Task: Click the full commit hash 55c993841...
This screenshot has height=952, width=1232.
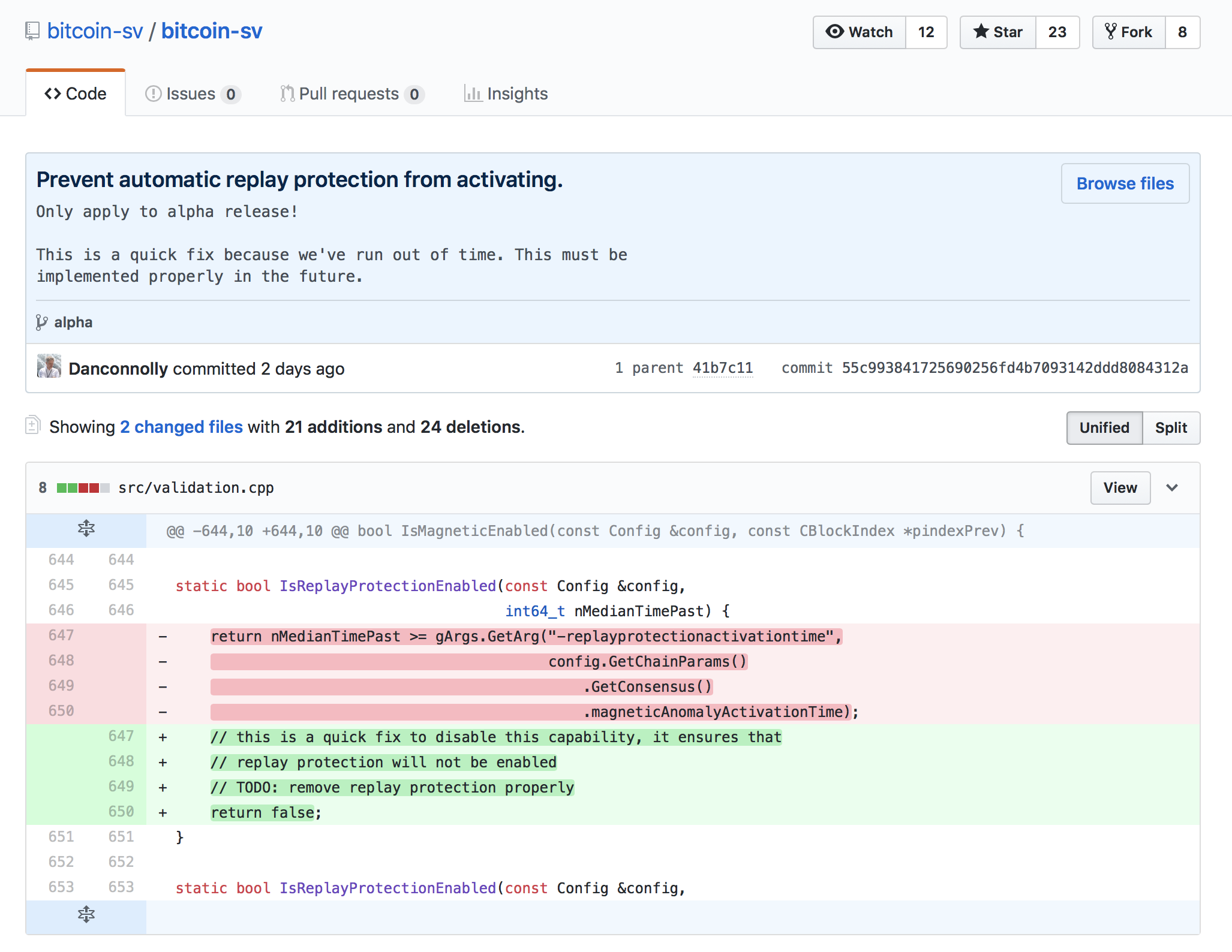Action: tap(1015, 367)
